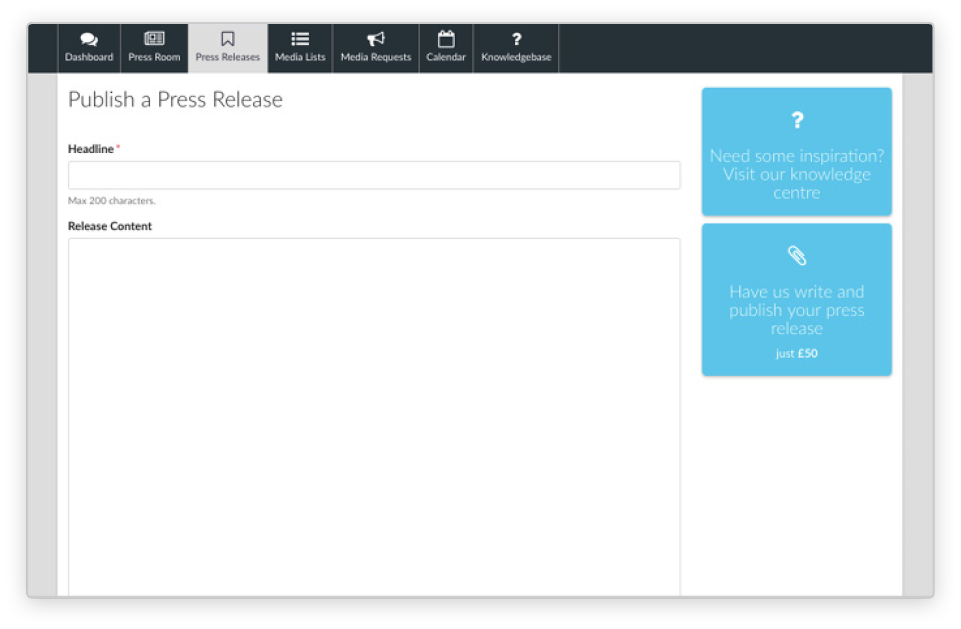
Task: Focus the Headline input field
Action: click(374, 175)
